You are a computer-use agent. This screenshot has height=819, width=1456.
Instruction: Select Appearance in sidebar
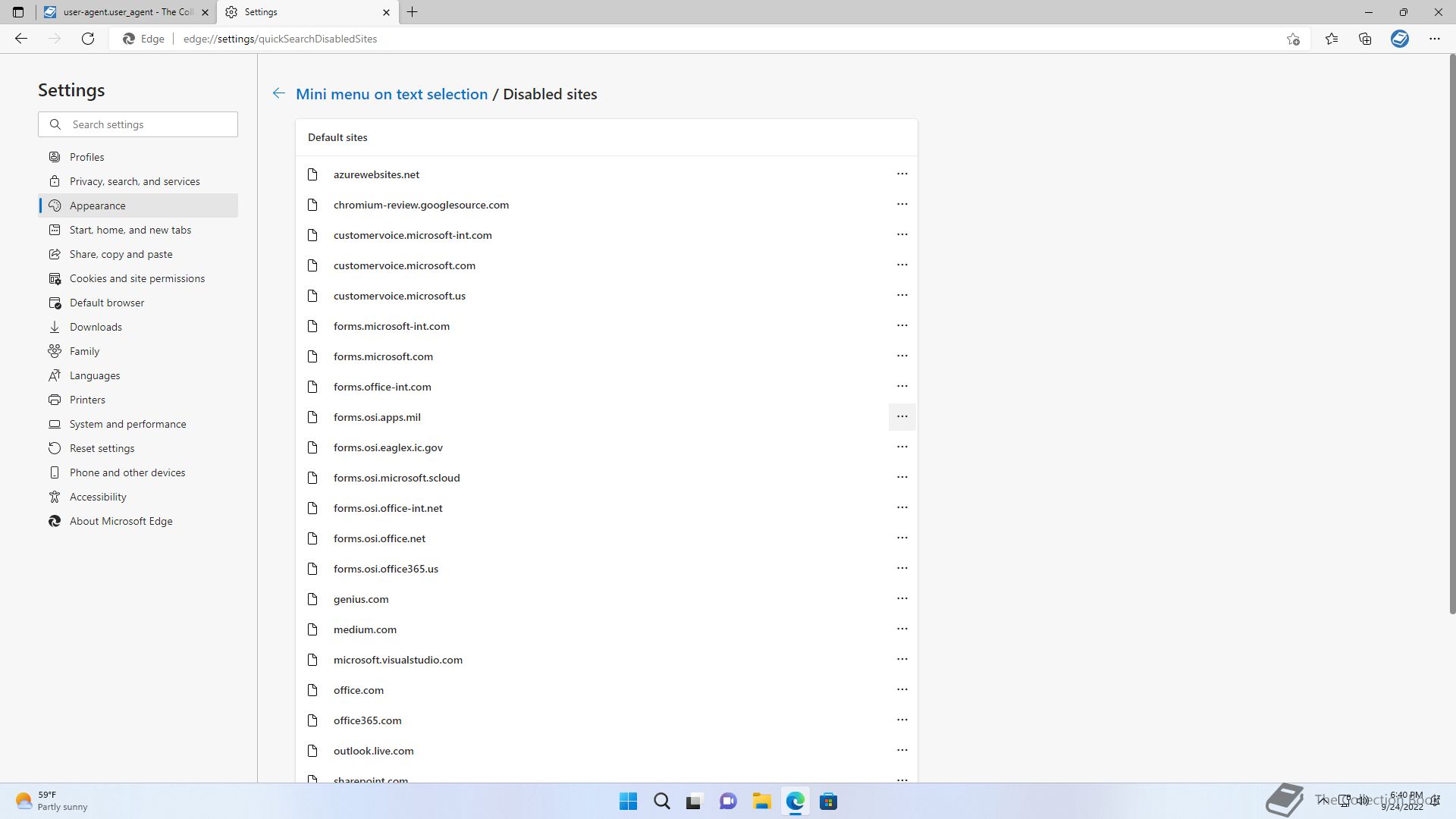coord(138,206)
